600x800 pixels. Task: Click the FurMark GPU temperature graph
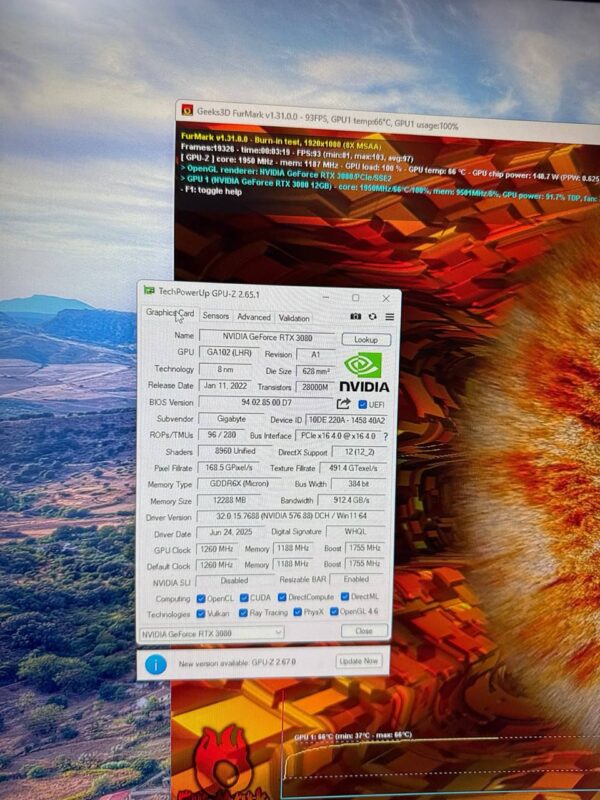(441, 765)
